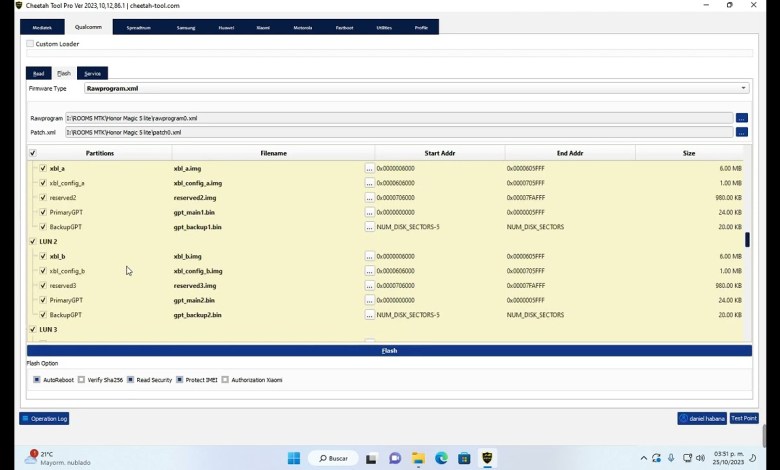This screenshot has height=470, width=780.
Task: Browse file for gpt_main1.bin row
Action: pos(369,212)
